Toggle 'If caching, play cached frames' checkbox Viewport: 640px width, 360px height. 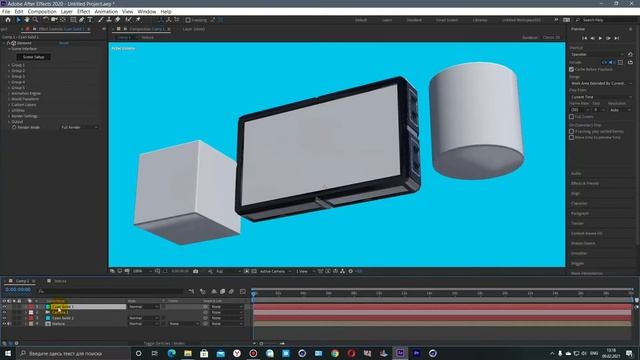coord(571,131)
